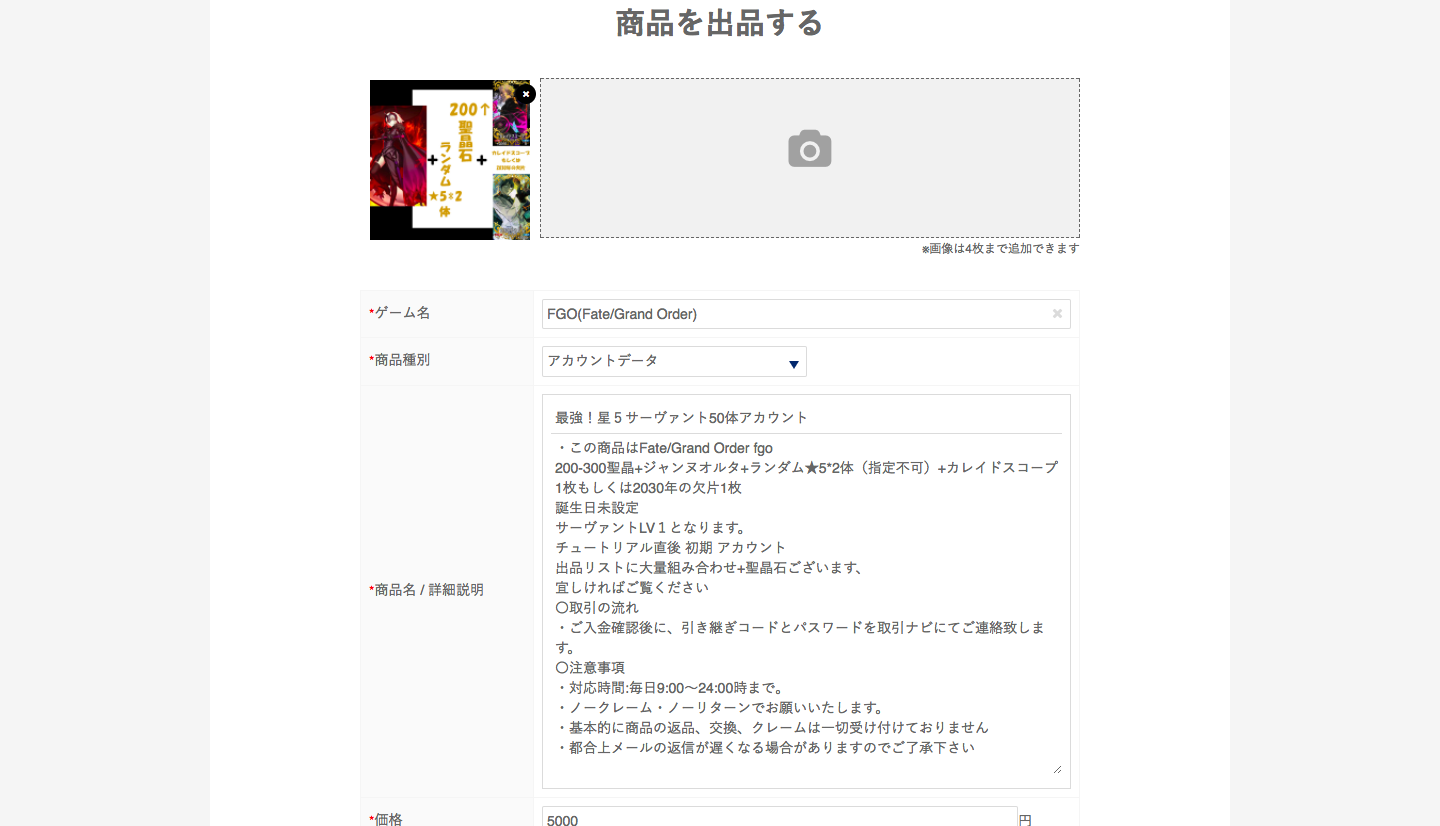The image size is (1440, 826).
Task: Remove the uploaded product image thumbnail
Action: click(x=526, y=94)
